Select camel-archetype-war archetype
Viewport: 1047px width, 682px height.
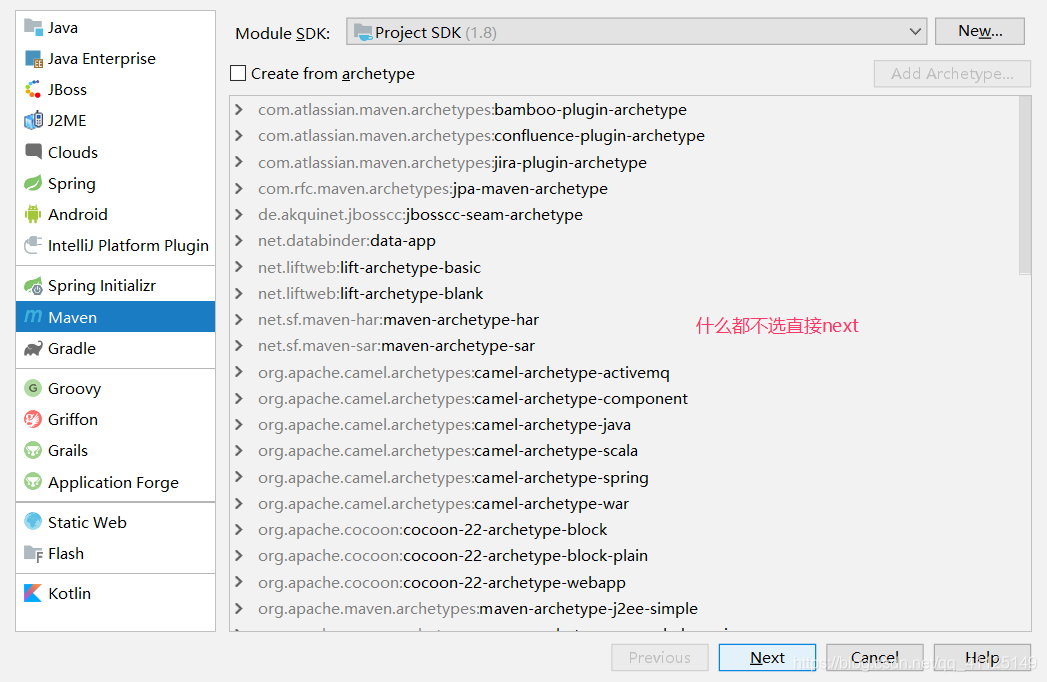pyautogui.click(x=443, y=504)
